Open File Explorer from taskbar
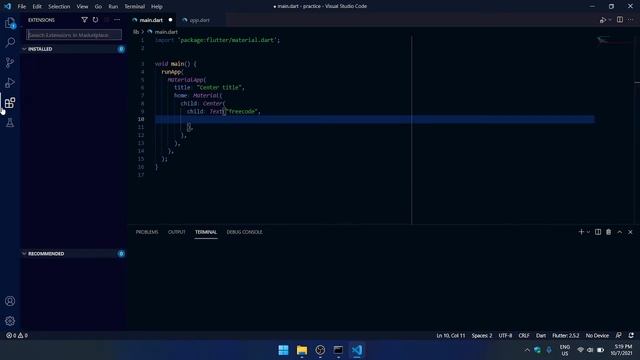The image size is (640, 360). pos(302,350)
